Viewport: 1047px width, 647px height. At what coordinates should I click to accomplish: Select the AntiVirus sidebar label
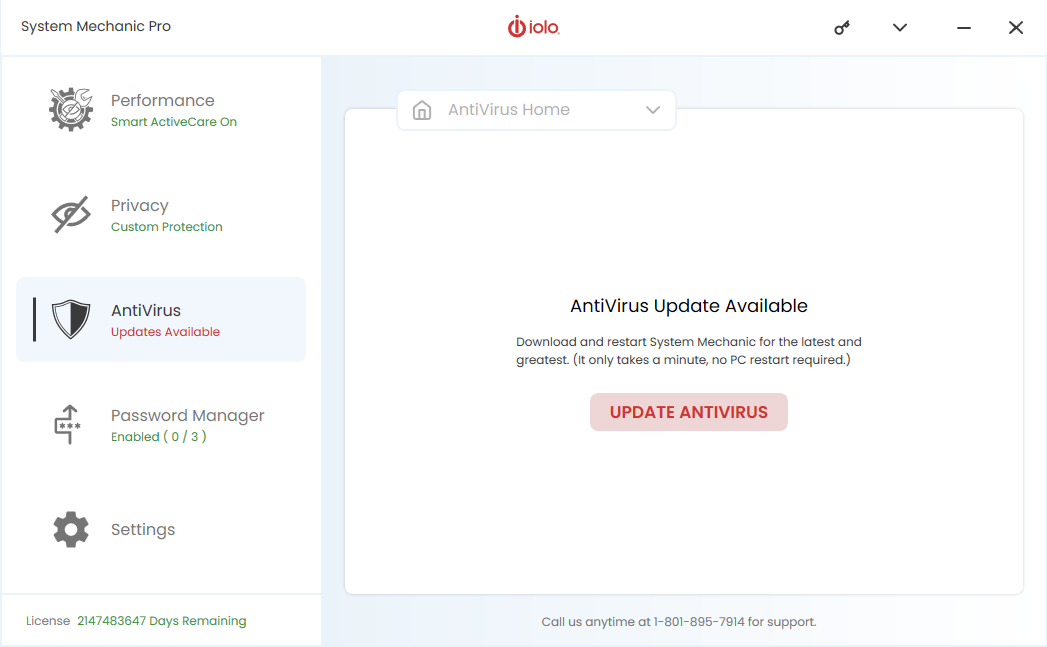click(146, 310)
